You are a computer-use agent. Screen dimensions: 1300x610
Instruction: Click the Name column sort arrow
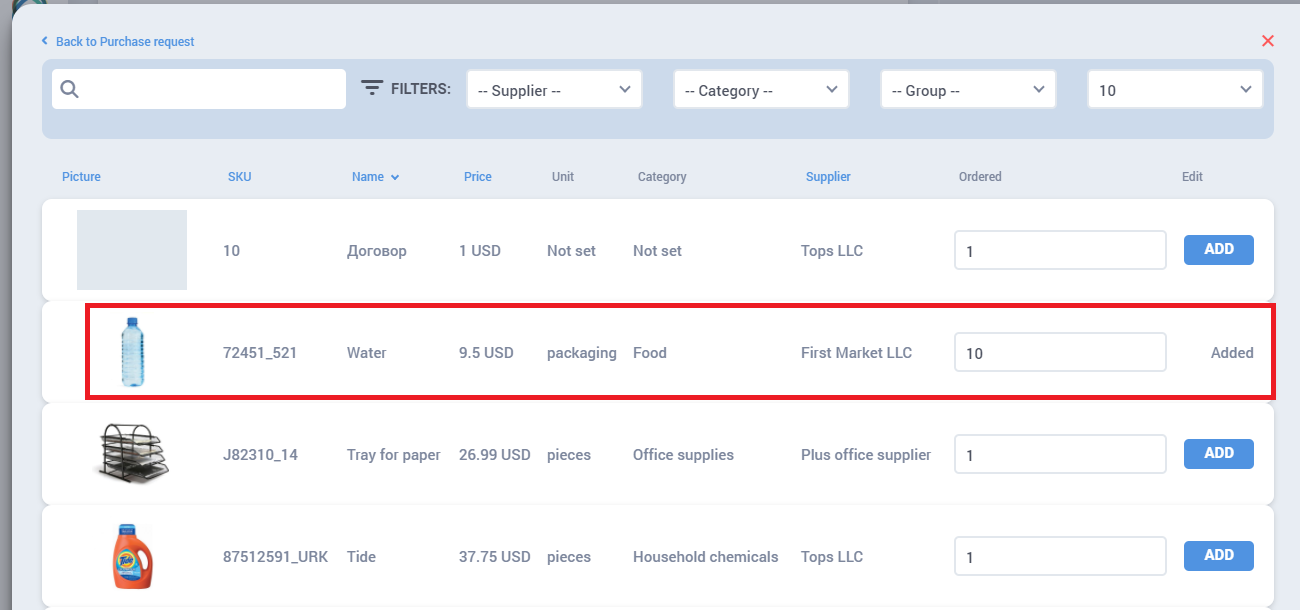click(x=395, y=177)
